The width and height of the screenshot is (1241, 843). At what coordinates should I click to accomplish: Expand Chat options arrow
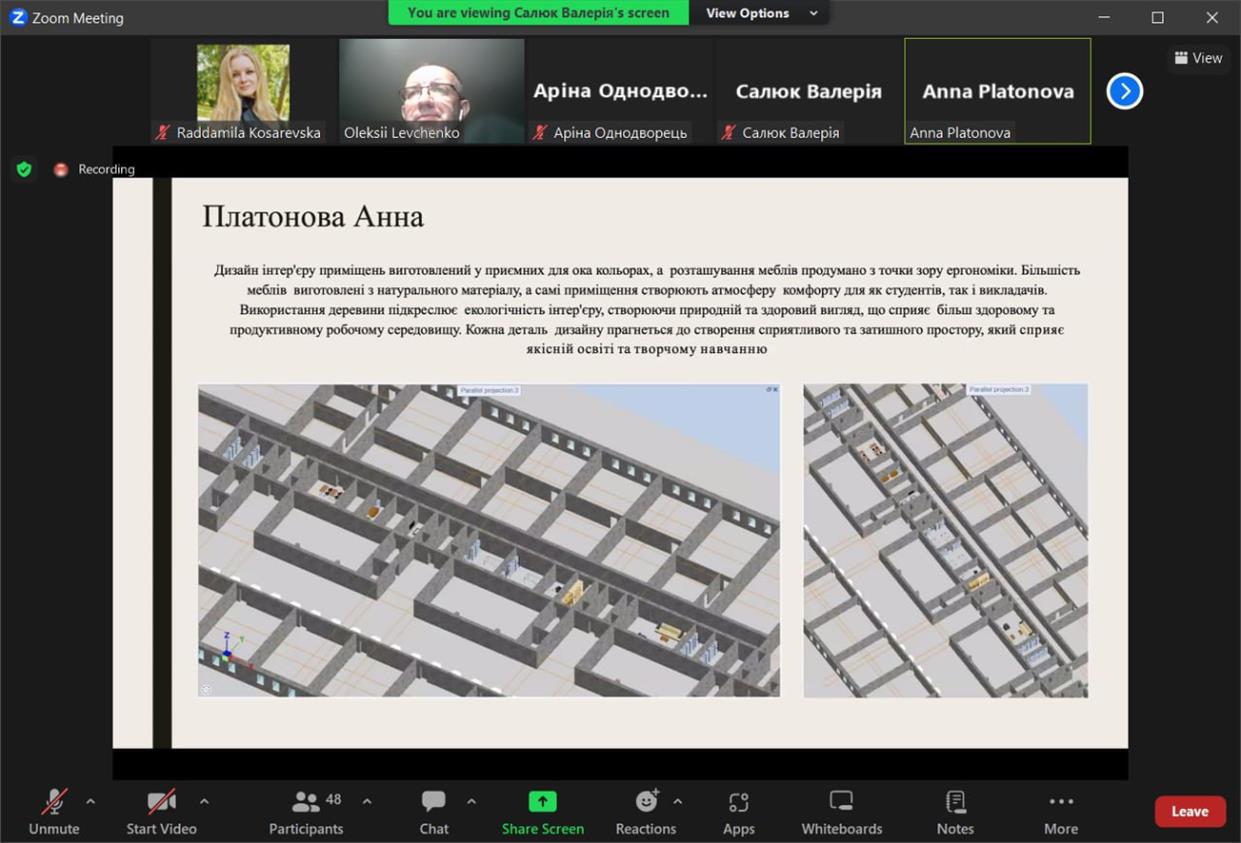[471, 801]
